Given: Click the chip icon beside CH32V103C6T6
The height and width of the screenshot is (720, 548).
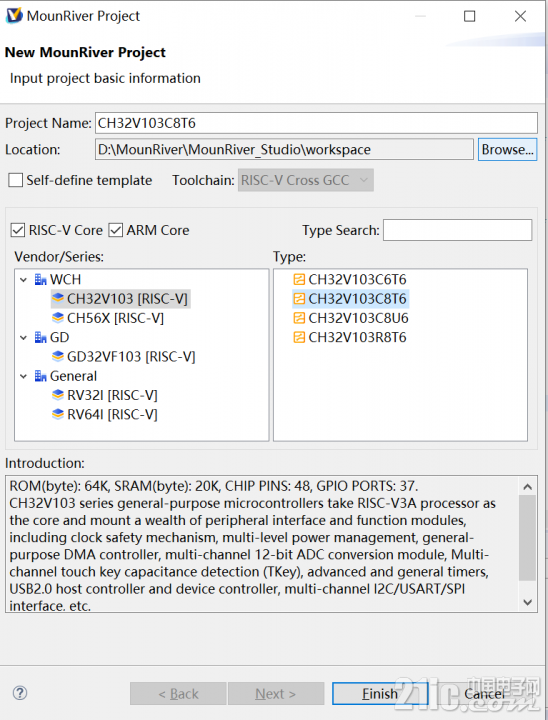Looking at the screenshot, I should click(299, 279).
